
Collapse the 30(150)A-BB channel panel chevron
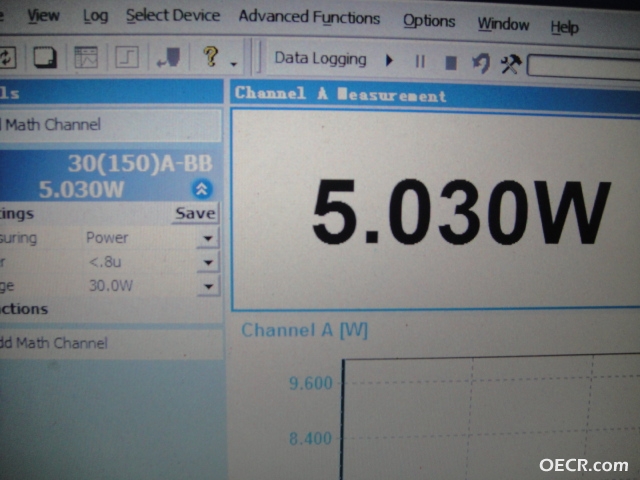pyautogui.click(x=202, y=189)
